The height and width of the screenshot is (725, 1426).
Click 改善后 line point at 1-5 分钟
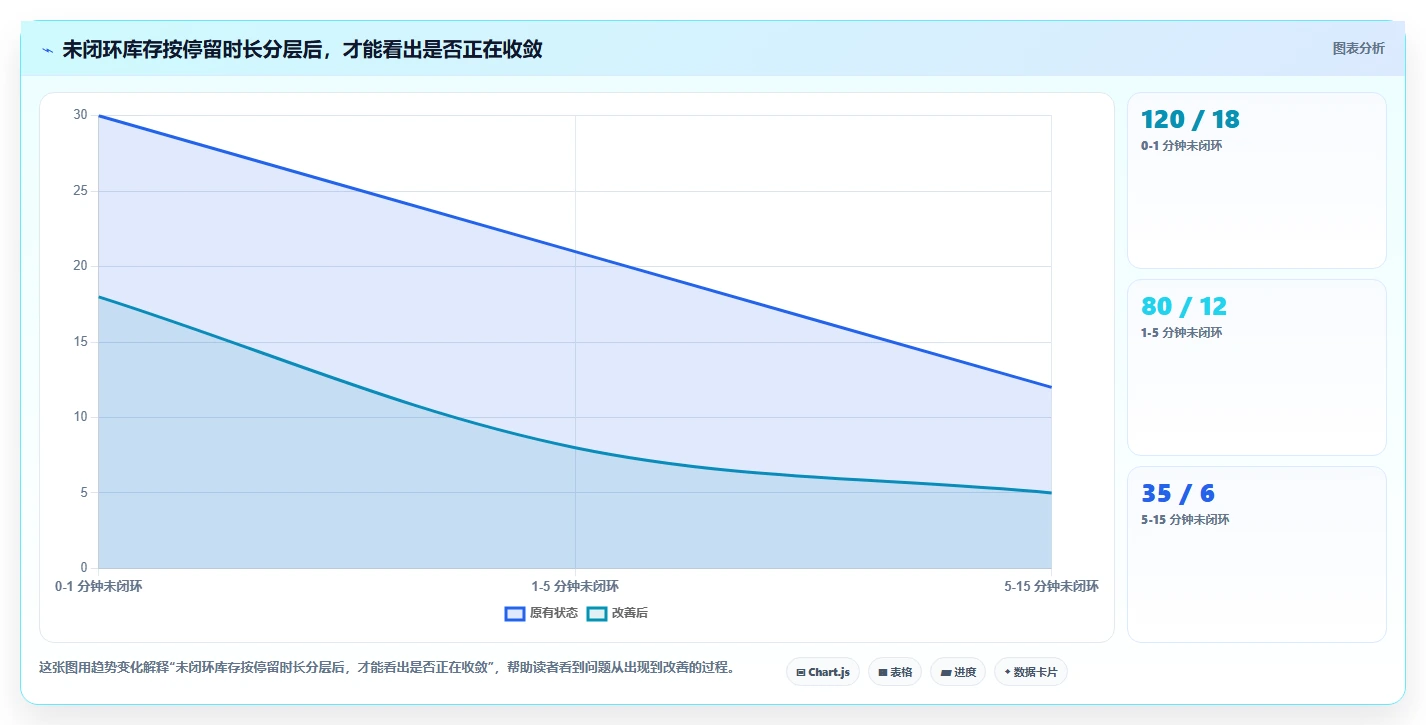pos(575,447)
